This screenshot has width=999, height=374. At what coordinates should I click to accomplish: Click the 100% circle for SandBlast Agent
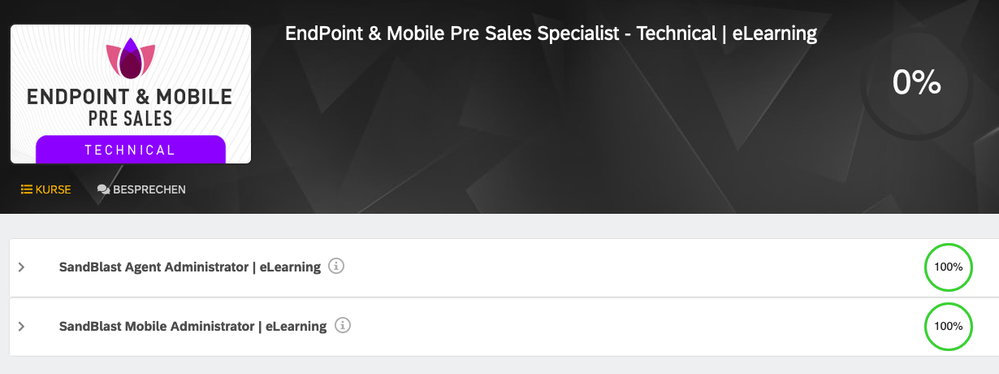[948, 267]
